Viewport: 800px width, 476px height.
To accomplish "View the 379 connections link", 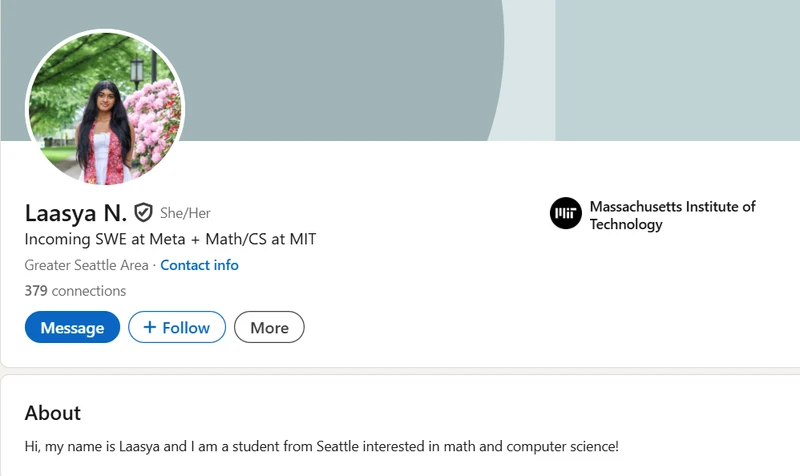I will click(x=75, y=291).
